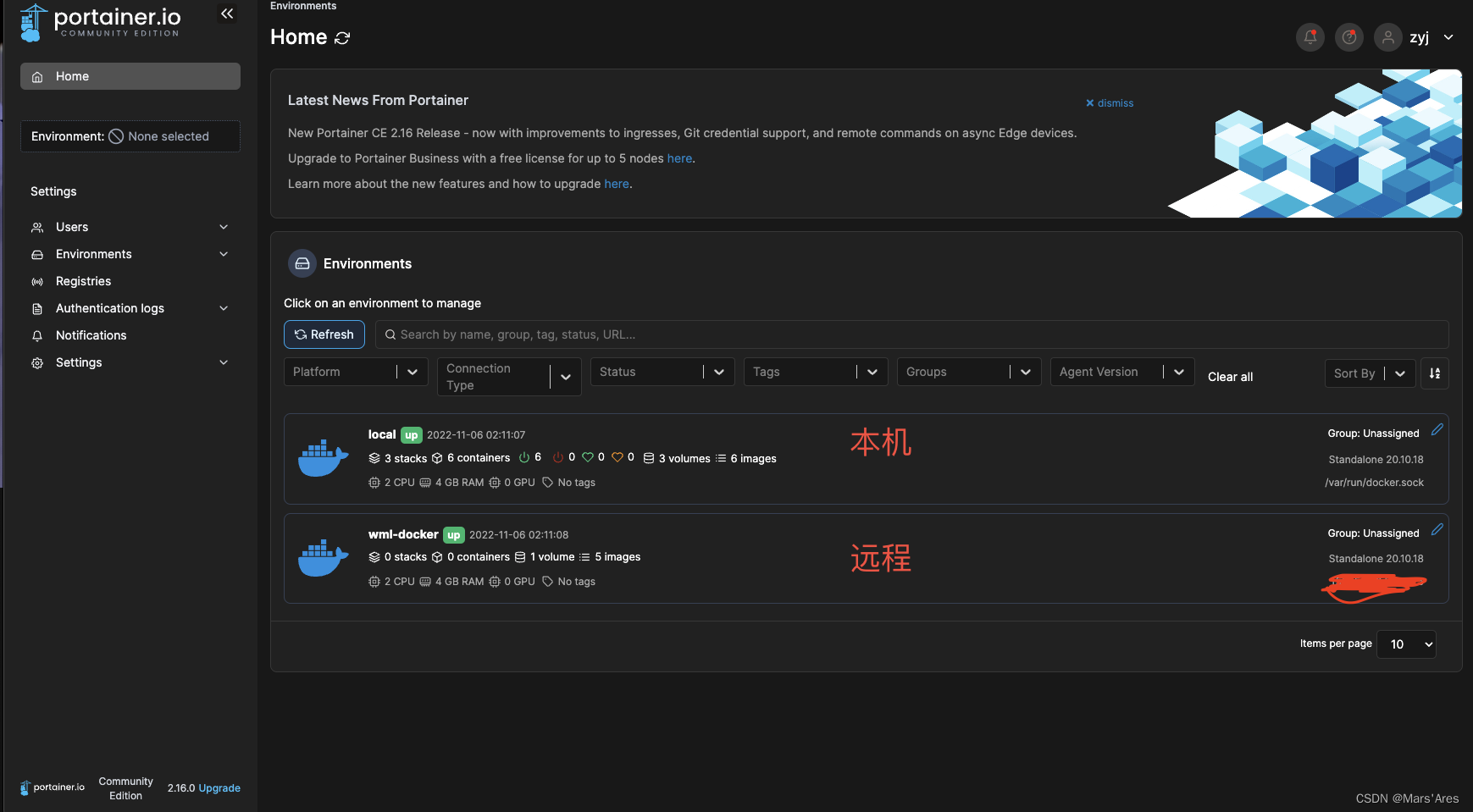The height and width of the screenshot is (812, 1473).
Task: Open the Status filter dropdown
Action: click(x=662, y=372)
